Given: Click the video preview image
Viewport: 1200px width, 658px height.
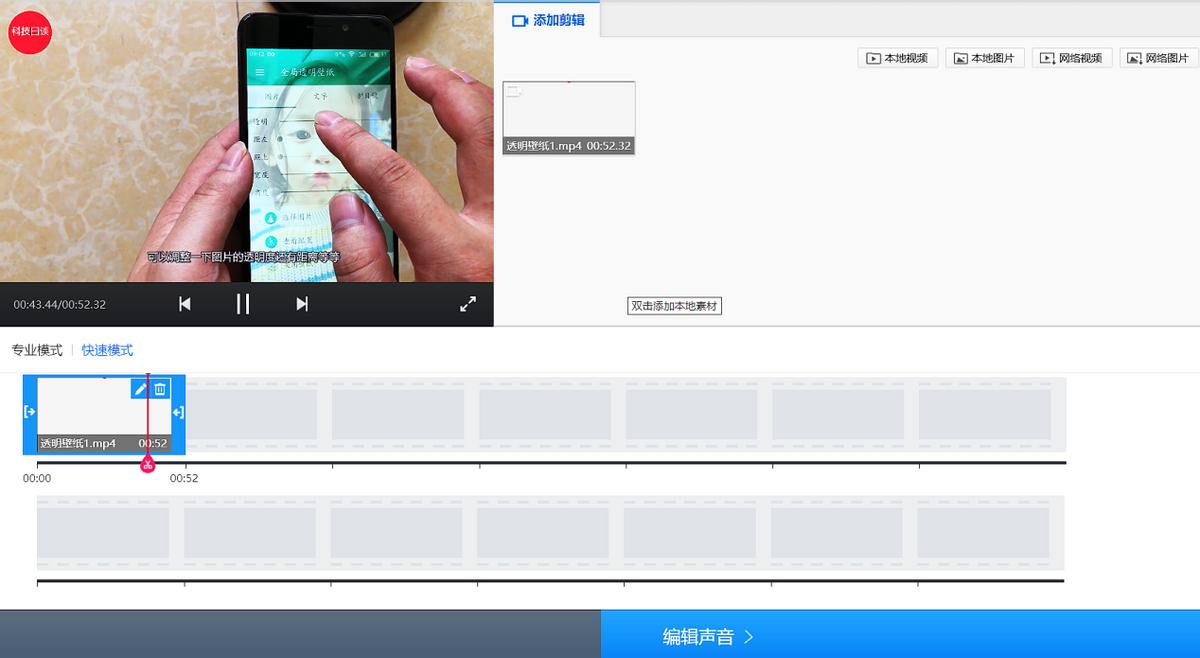Looking at the screenshot, I should pos(247,141).
